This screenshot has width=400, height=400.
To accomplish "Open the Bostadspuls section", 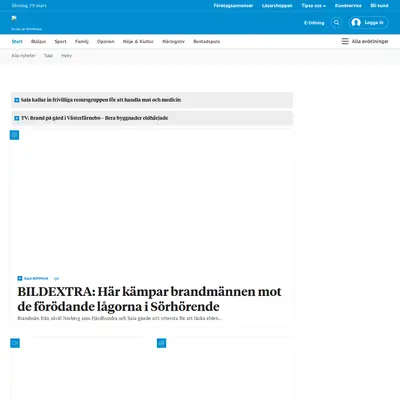I will pos(206,41).
